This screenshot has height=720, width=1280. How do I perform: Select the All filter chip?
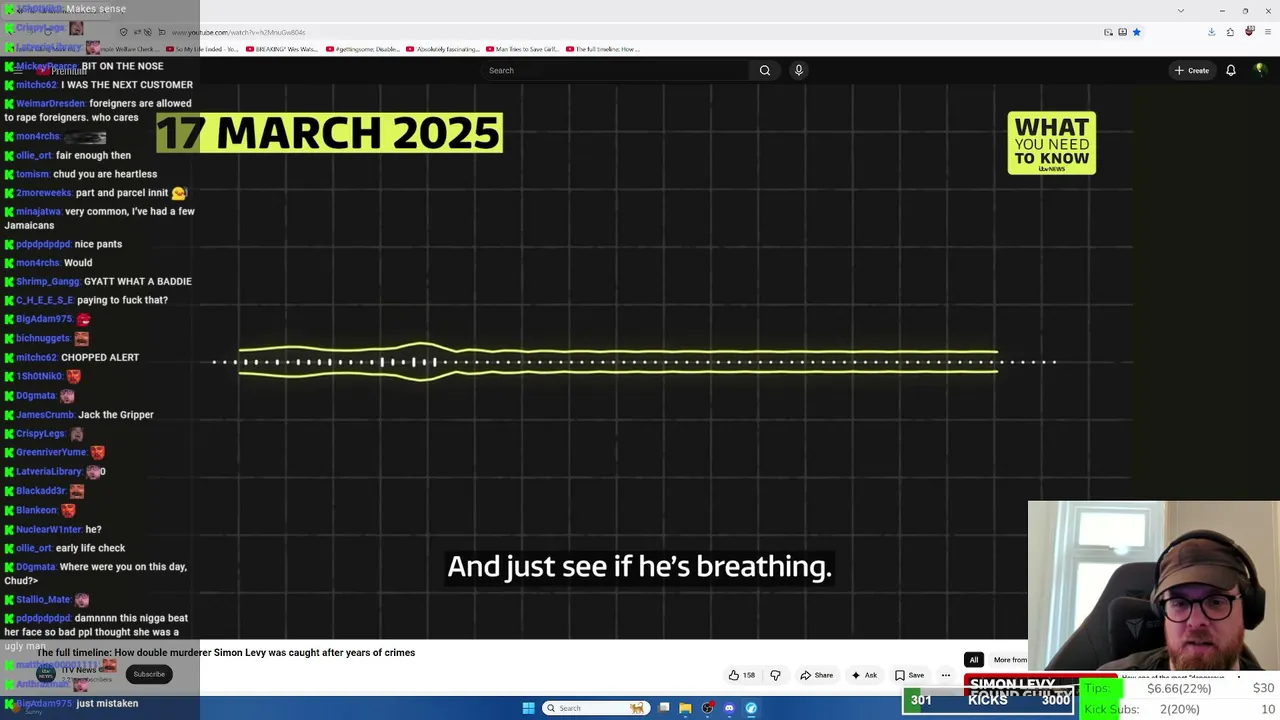[x=973, y=660]
